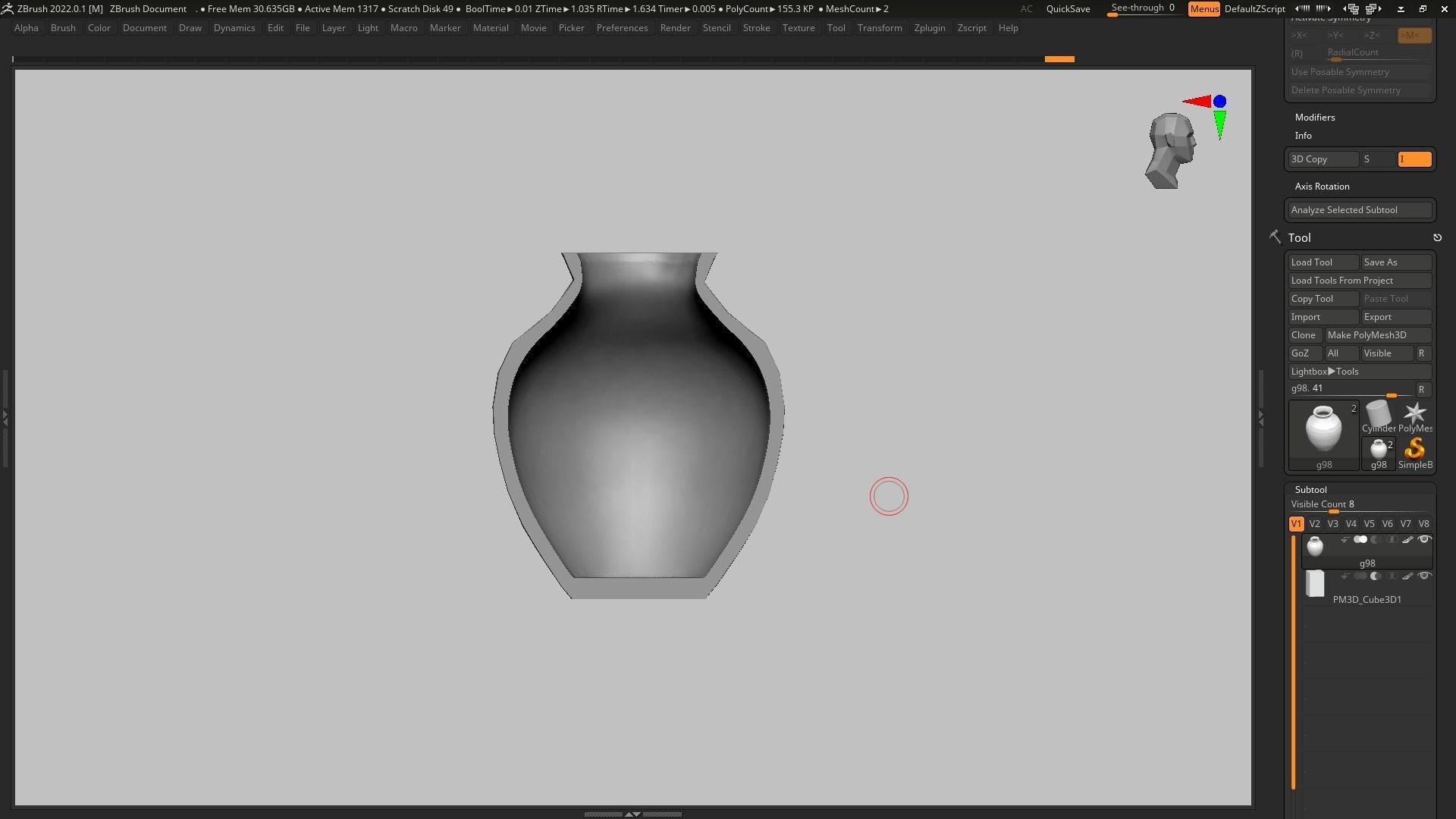Expand the Modifiers section

click(x=1314, y=118)
